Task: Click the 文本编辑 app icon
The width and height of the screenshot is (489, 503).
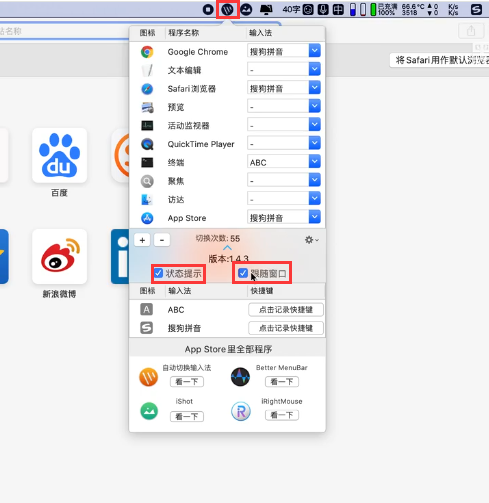Action: point(147,70)
